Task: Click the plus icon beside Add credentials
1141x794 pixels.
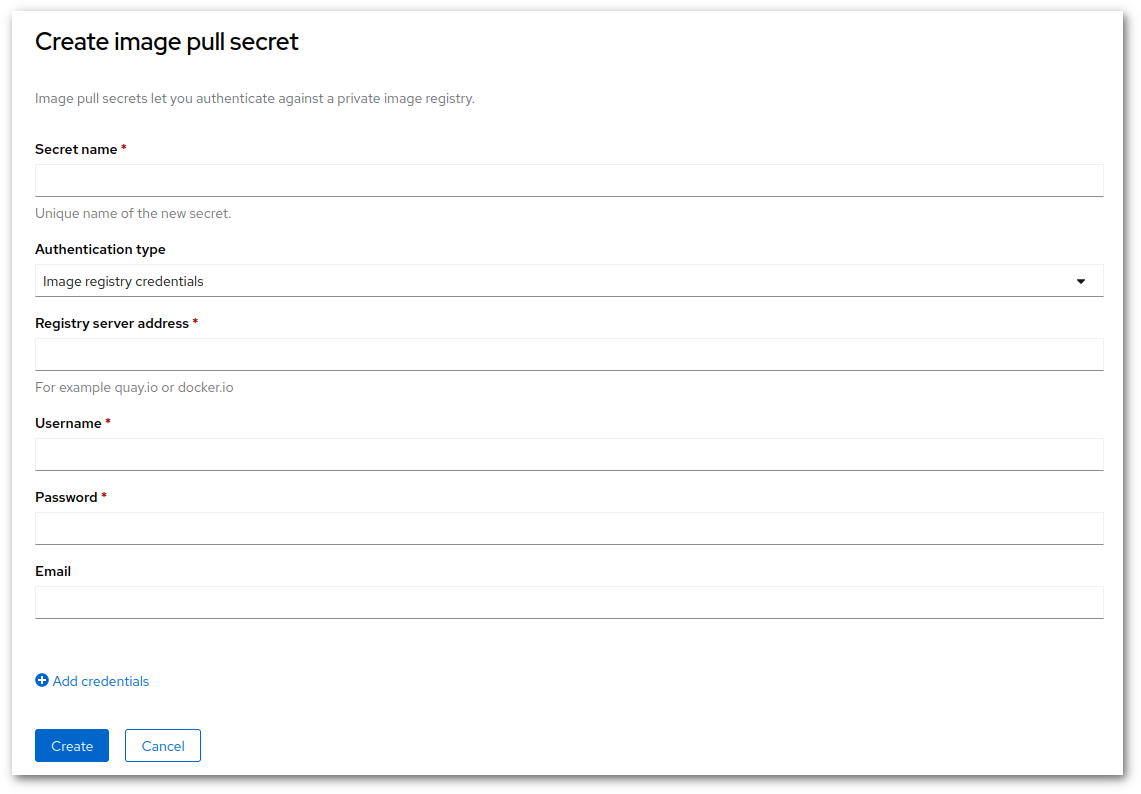Action: point(42,681)
